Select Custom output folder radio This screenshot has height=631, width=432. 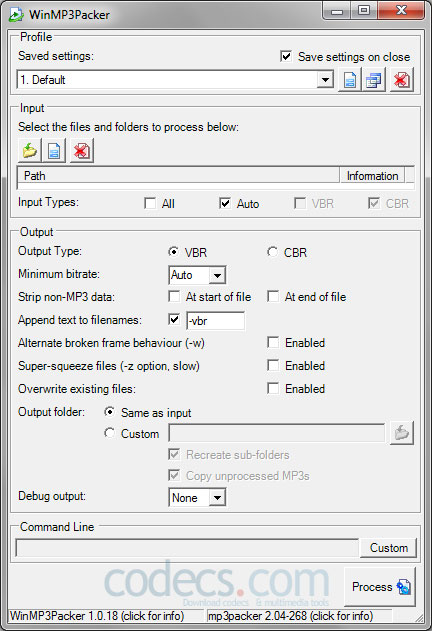pyautogui.click(x=109, y=433)
